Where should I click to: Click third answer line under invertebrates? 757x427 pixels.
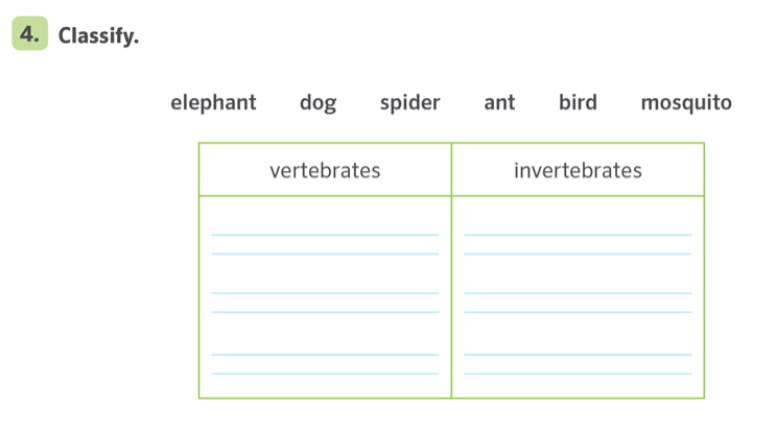[578, 364]
